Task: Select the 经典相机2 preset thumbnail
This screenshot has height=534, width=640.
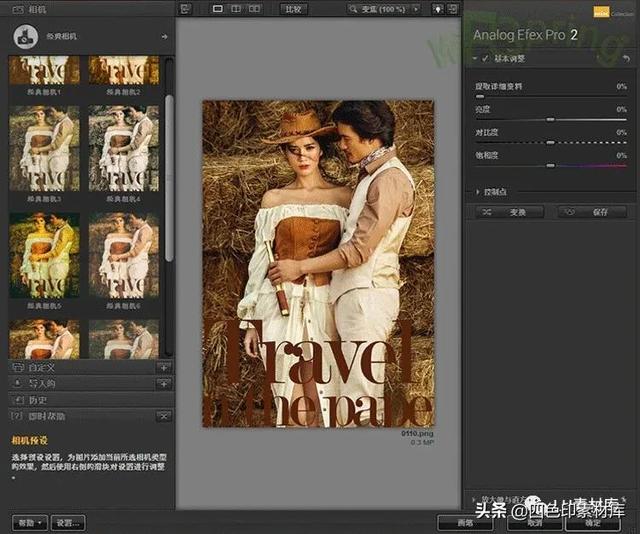Action: pyautogui.click(x=124, y=70)
